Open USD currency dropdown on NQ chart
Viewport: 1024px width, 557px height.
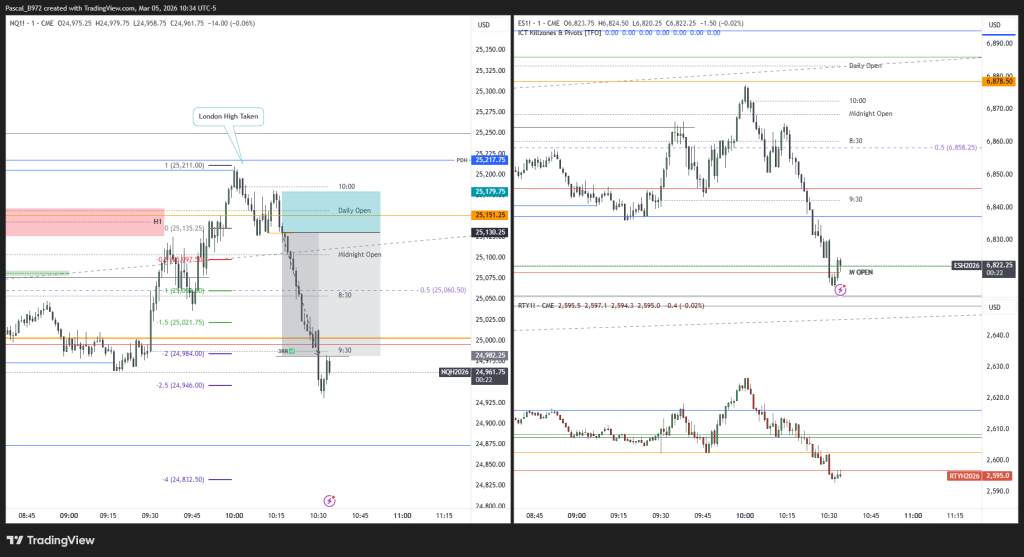pos(483,24)
